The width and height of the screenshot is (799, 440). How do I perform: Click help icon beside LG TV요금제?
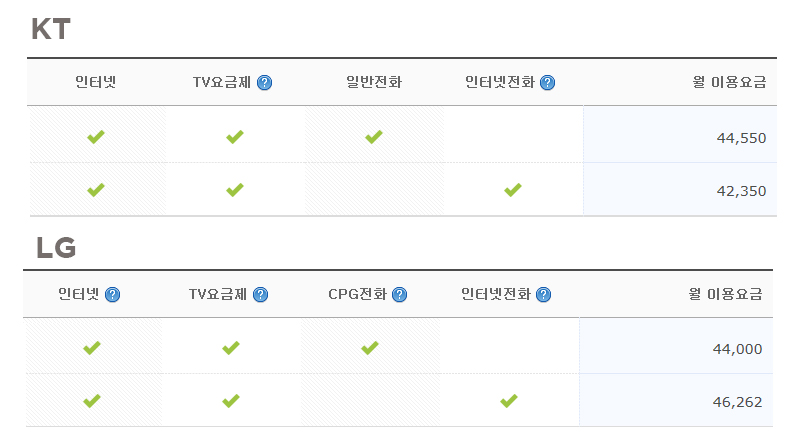point(260,295)
